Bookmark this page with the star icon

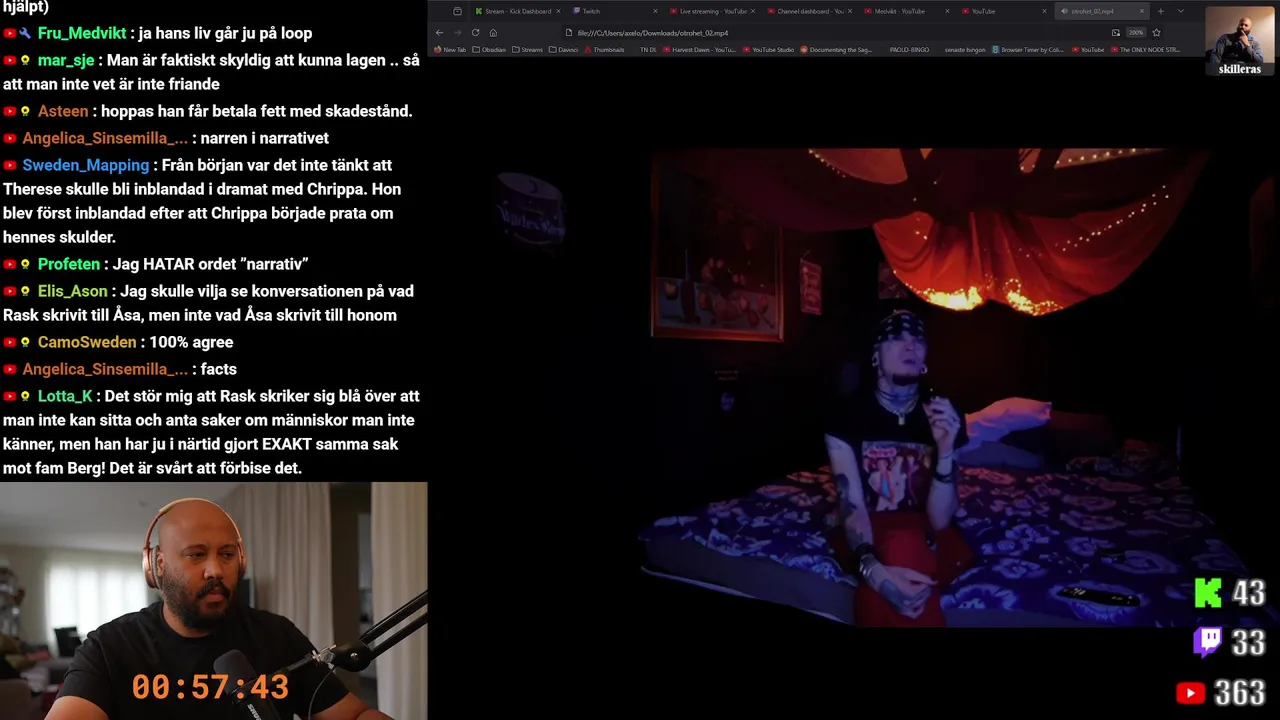coord(1156,32)
